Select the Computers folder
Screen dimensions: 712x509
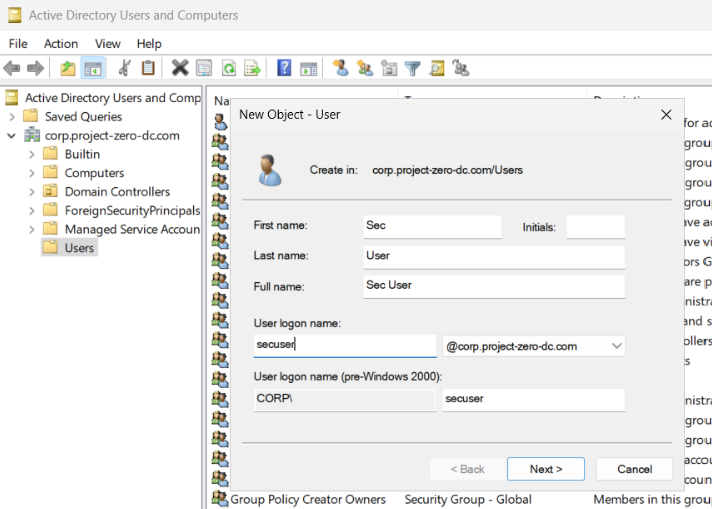click(94, 173)
